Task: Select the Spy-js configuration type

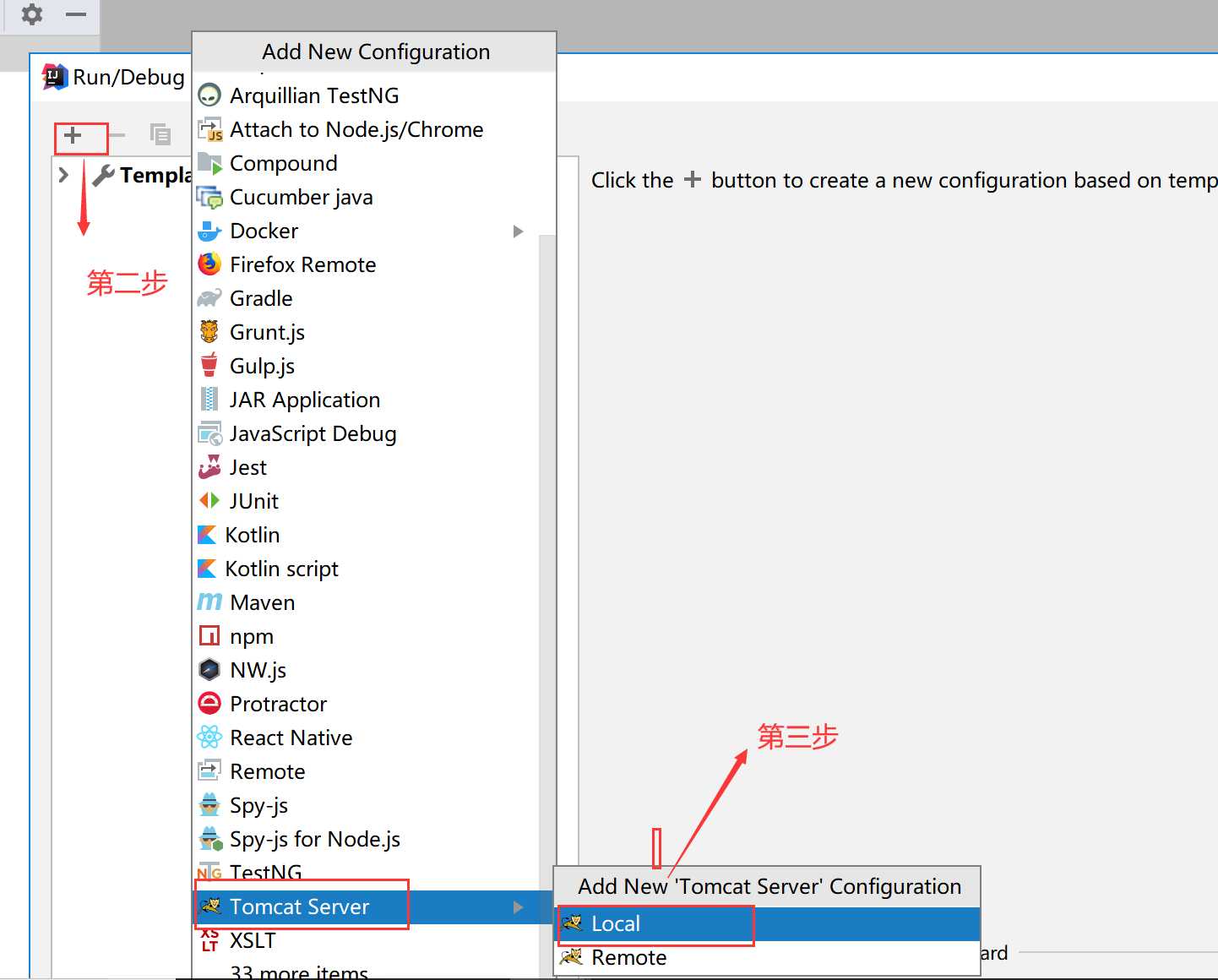Action: 367,805
